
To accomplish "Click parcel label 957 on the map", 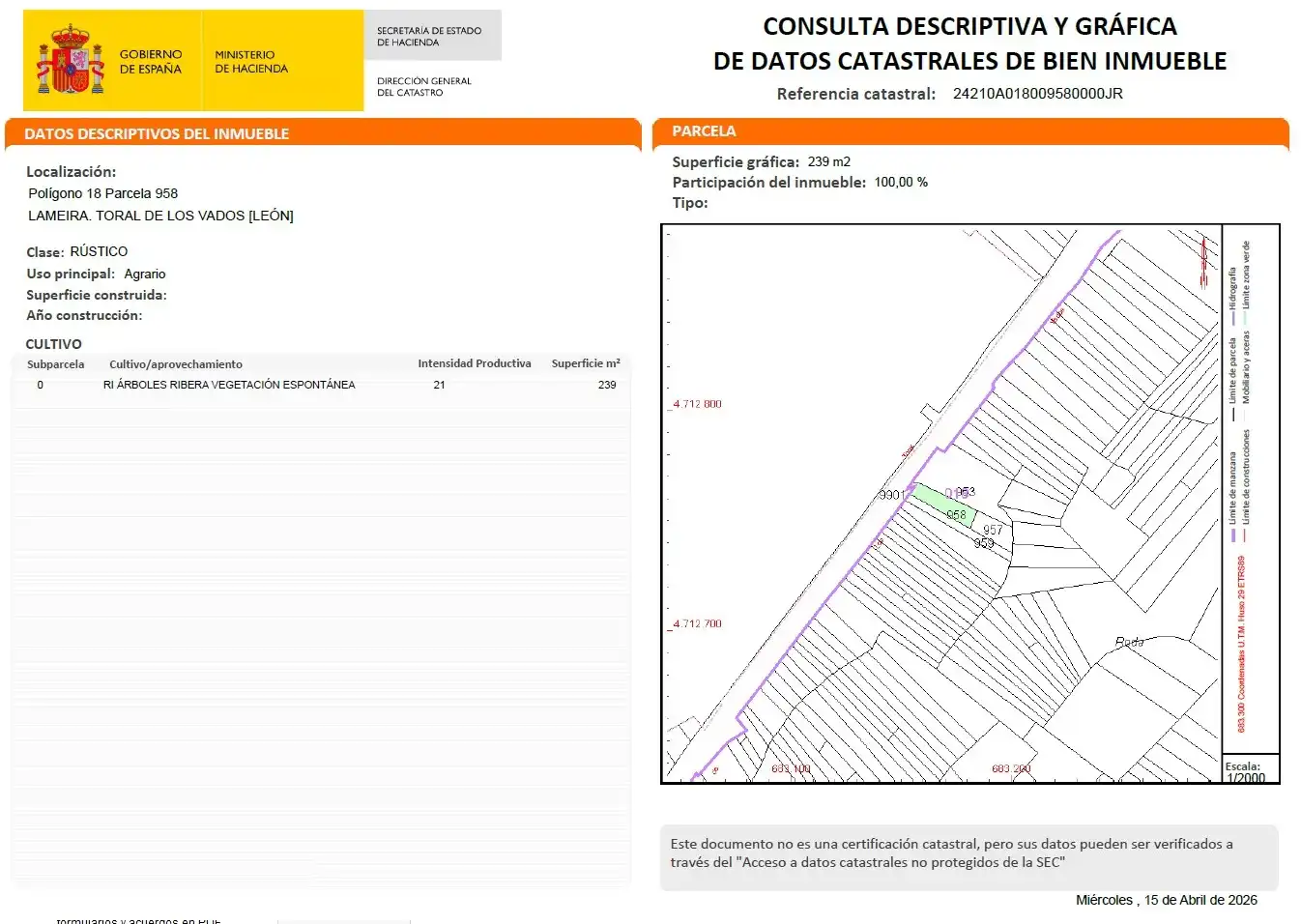I will pyautogui.click(x=993, y=530).
